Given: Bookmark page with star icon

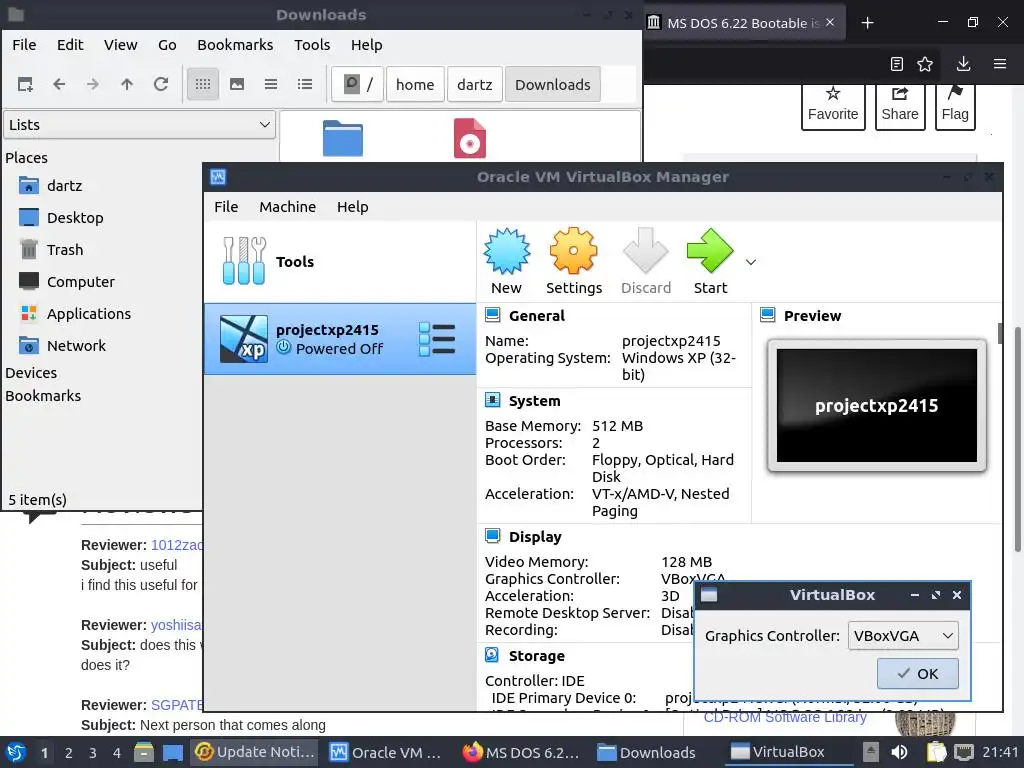Looking at the screenshot, I should pyautogui.click(x=925, y=64).
